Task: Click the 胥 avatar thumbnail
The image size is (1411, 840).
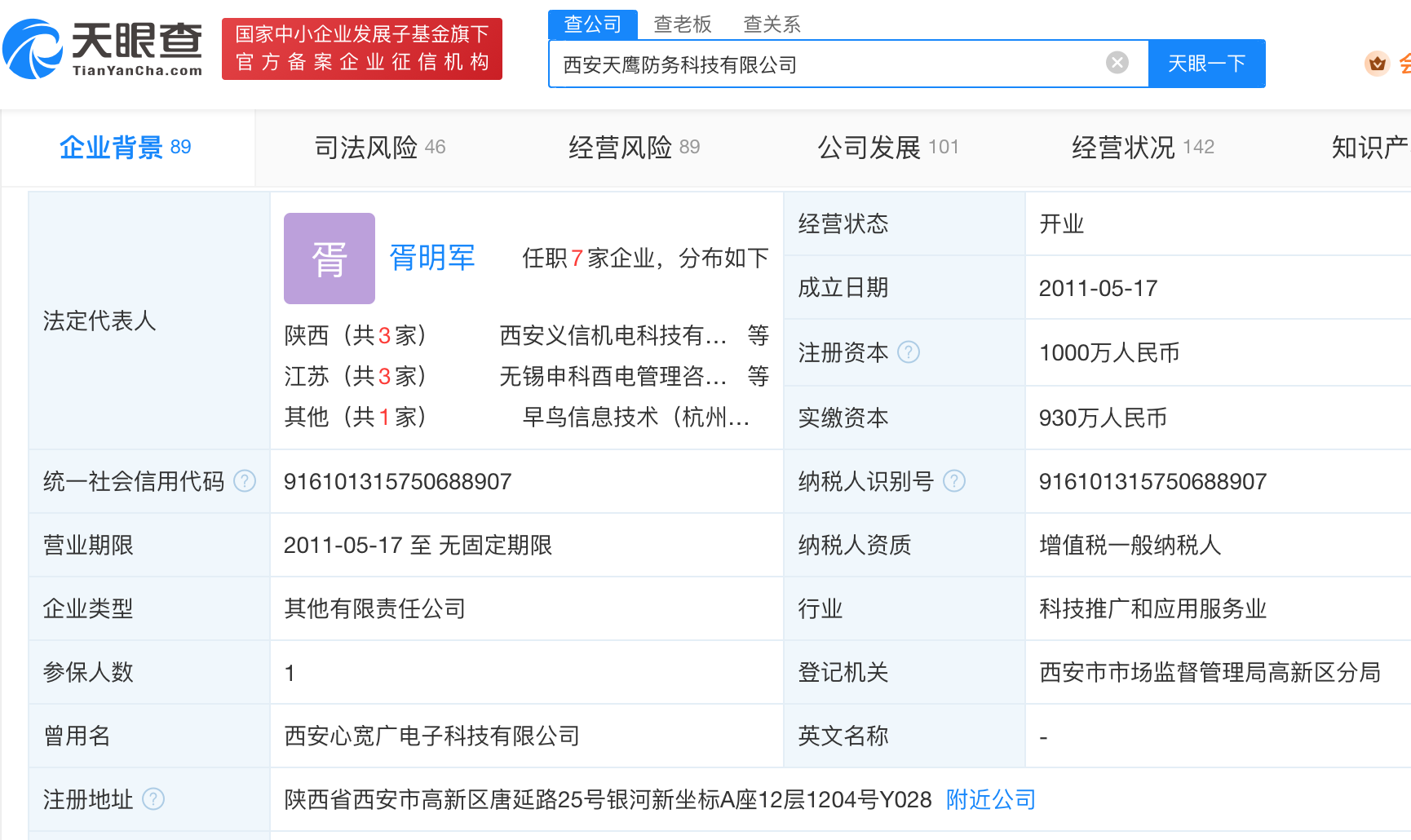Action: pyautogui.click(x=330, y=259)
